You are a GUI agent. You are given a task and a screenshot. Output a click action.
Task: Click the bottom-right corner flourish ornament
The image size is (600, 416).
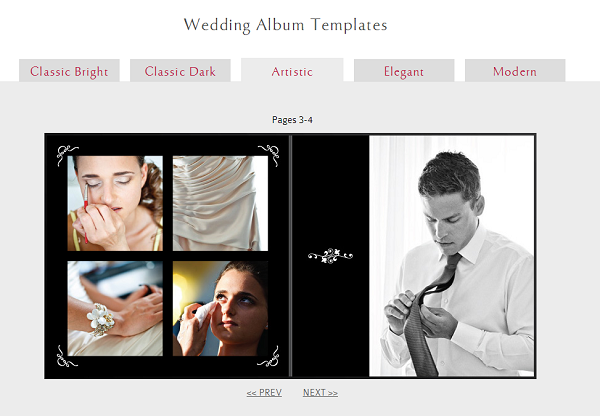tap(269, 357)
